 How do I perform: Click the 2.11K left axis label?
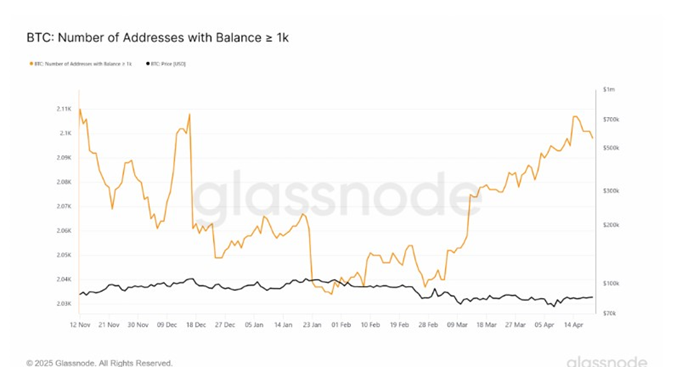point(64,109)
